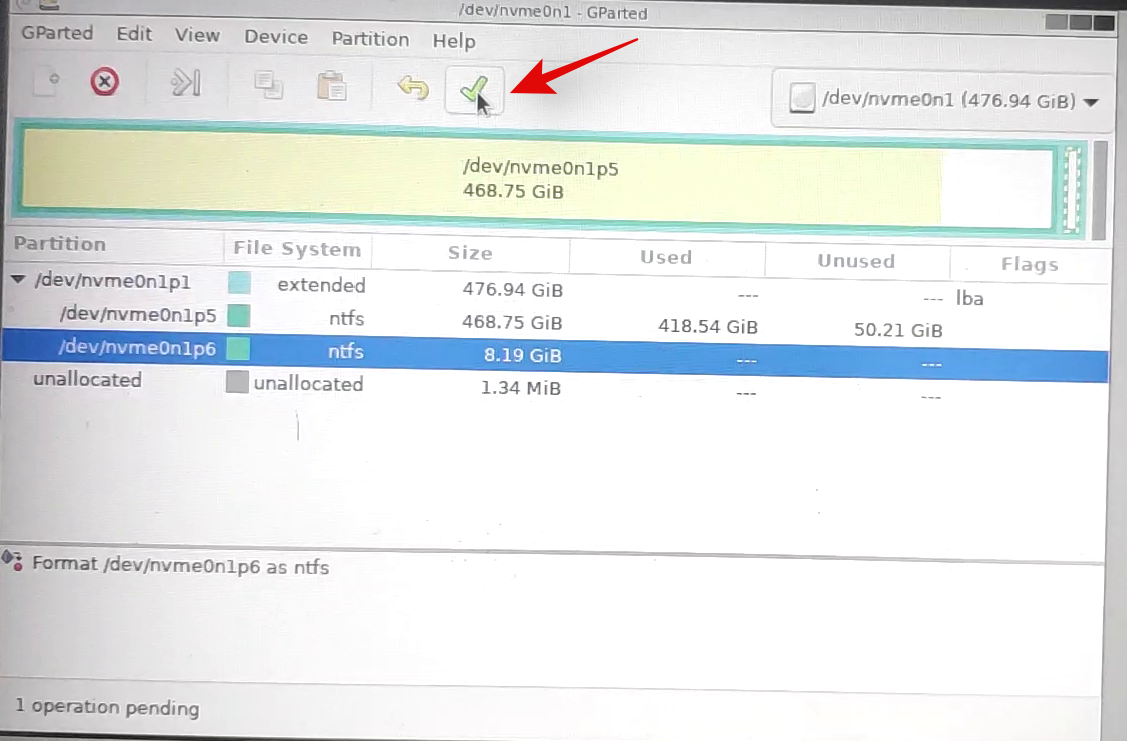Click the 1 operation pending status text

(107, 707)
